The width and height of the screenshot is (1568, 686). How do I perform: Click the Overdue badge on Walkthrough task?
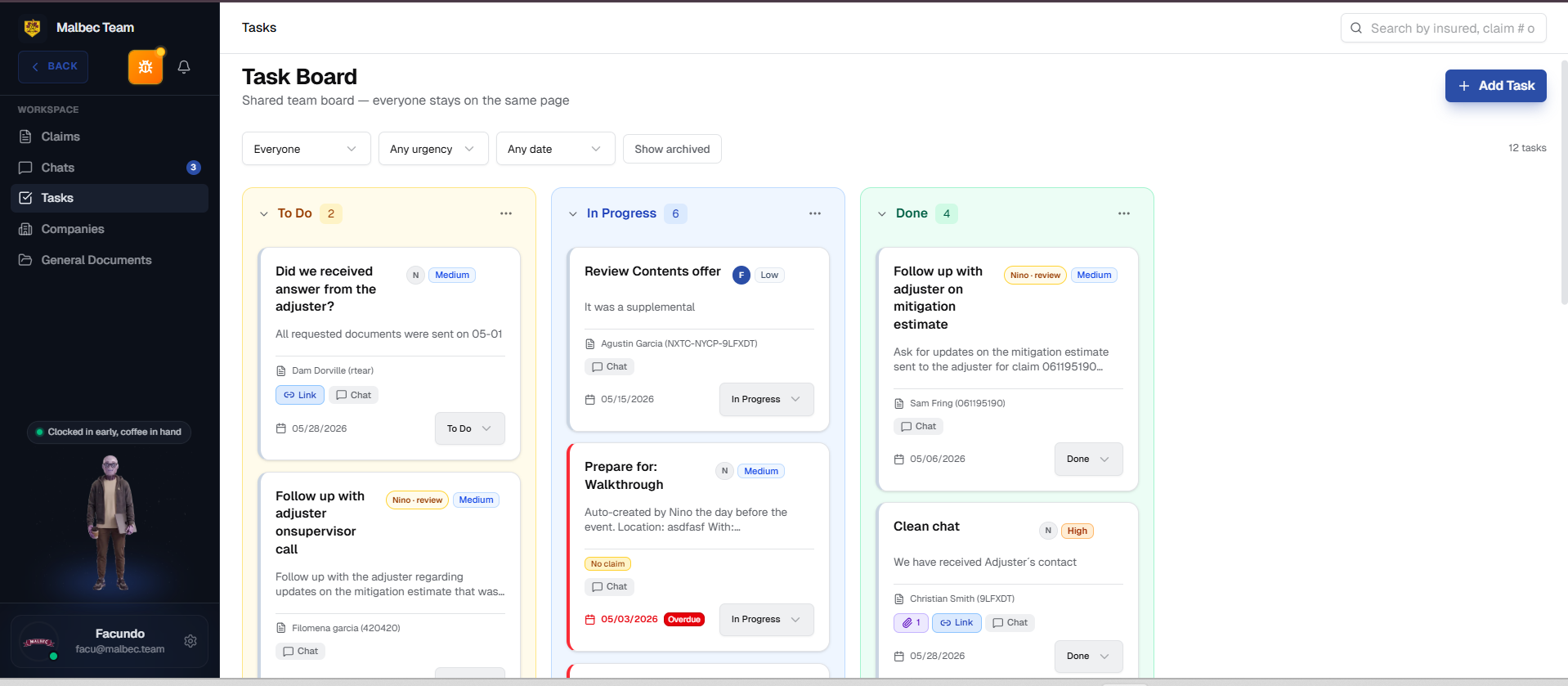tap(684, 620)
